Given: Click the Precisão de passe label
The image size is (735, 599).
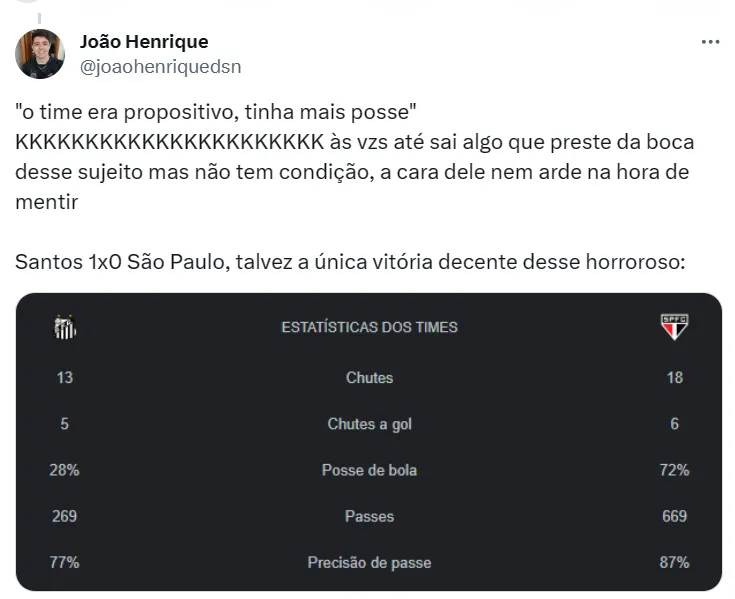Looking at the screenshot, I should (x=369, y=562).
